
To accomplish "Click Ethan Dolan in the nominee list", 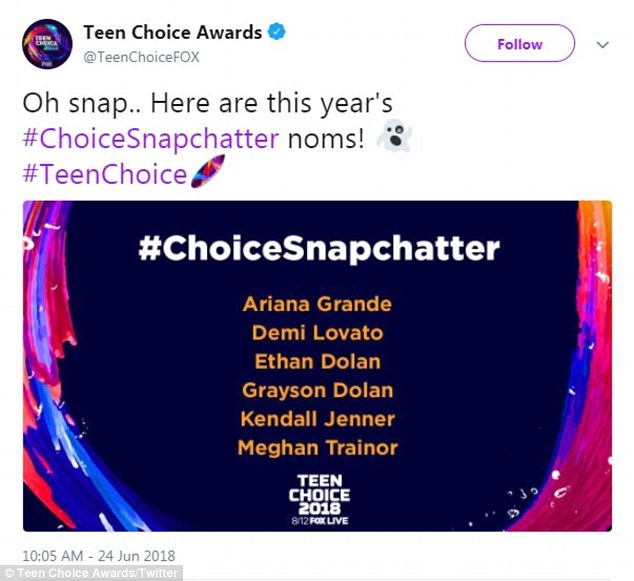I will [x=317, y=361].
